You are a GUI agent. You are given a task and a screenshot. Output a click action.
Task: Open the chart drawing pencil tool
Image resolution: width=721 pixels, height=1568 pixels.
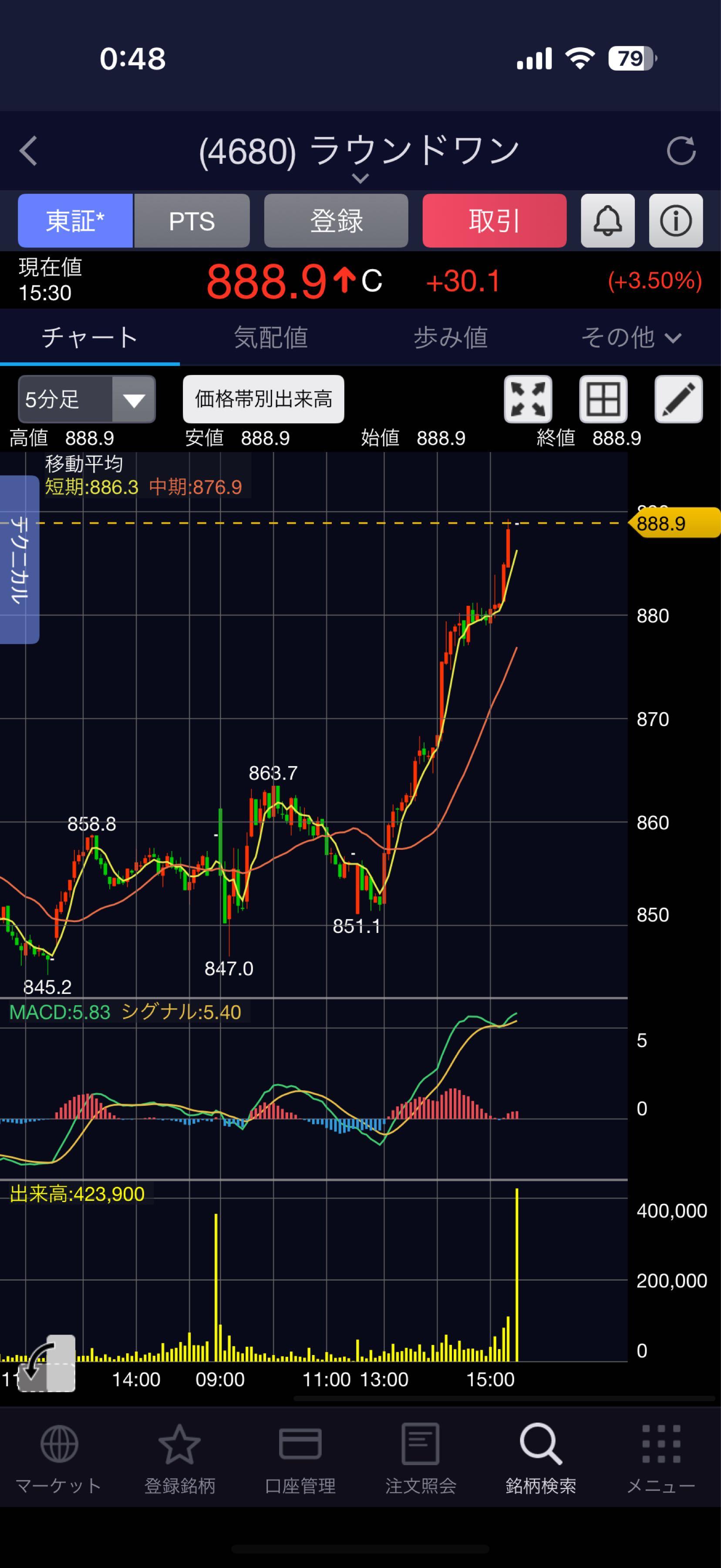point(678,399)
